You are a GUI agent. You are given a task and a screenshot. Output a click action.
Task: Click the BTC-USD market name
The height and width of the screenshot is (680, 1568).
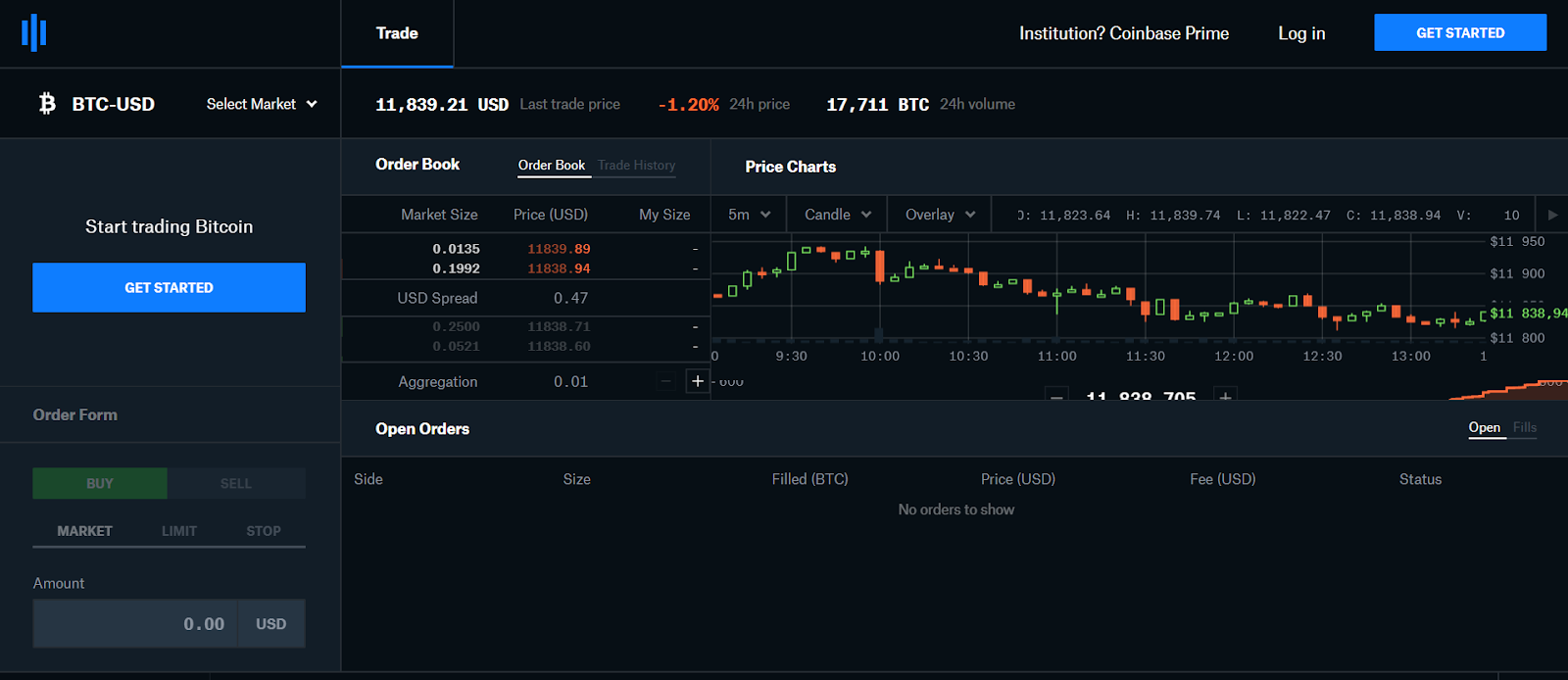point(114,104)
